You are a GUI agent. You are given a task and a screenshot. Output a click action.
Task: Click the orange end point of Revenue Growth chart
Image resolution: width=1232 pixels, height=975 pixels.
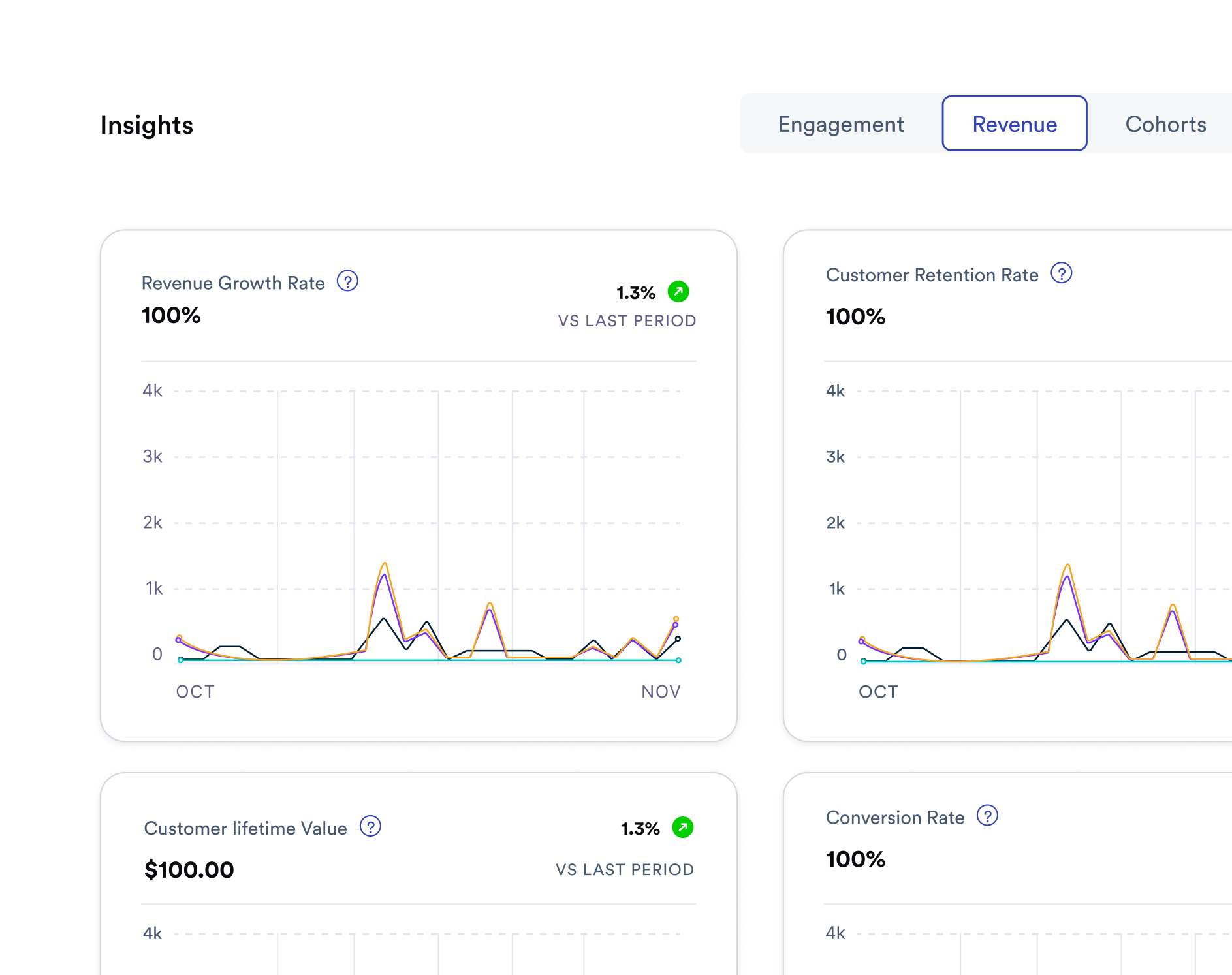pos(676,619)
